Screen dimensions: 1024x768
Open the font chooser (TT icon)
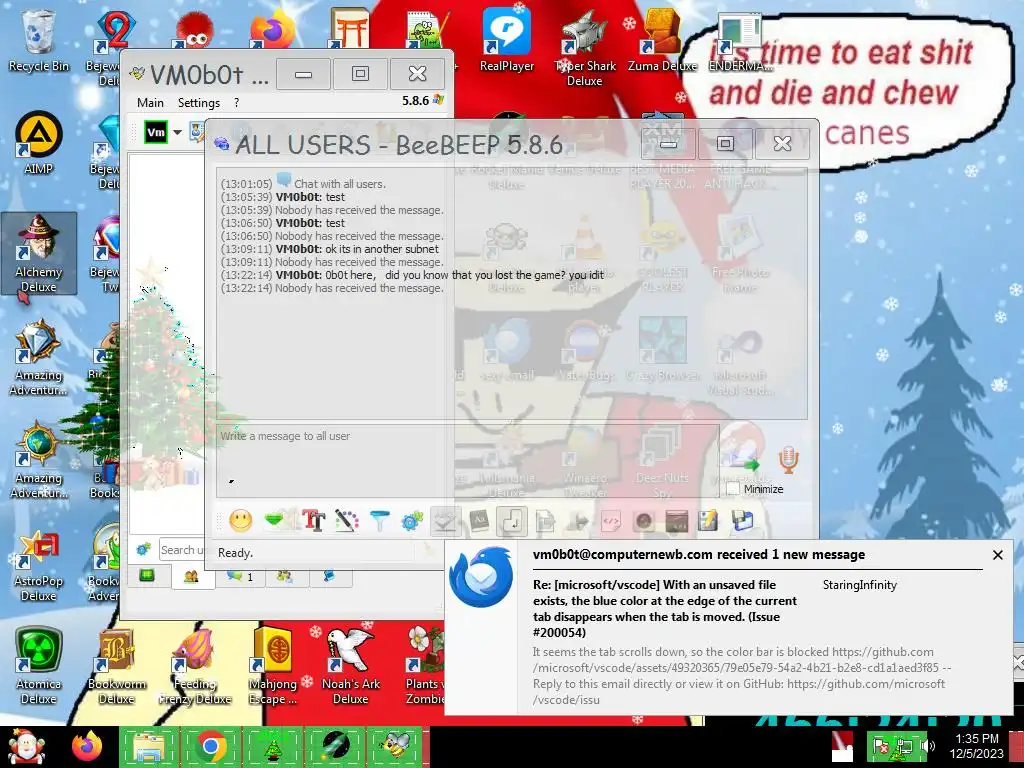click(x=313, y=520)
